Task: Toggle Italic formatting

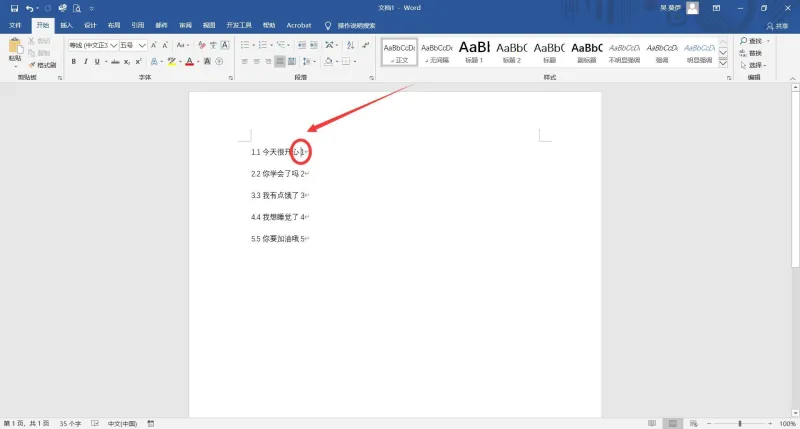Action: 85,62
